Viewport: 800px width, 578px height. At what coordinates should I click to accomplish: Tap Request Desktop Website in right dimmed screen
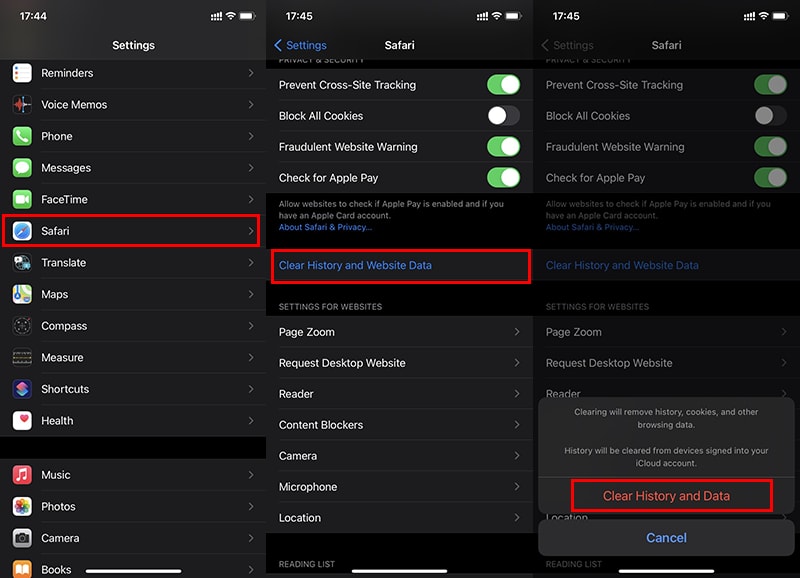tap(666, 363)
